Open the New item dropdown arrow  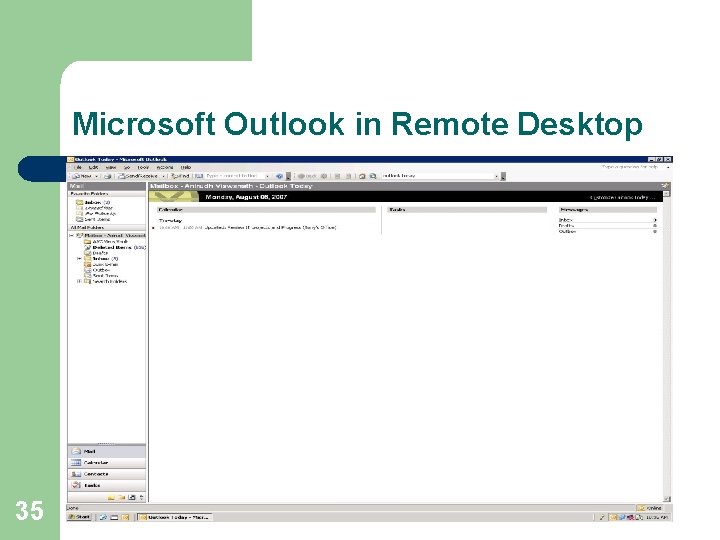point(96,176)
